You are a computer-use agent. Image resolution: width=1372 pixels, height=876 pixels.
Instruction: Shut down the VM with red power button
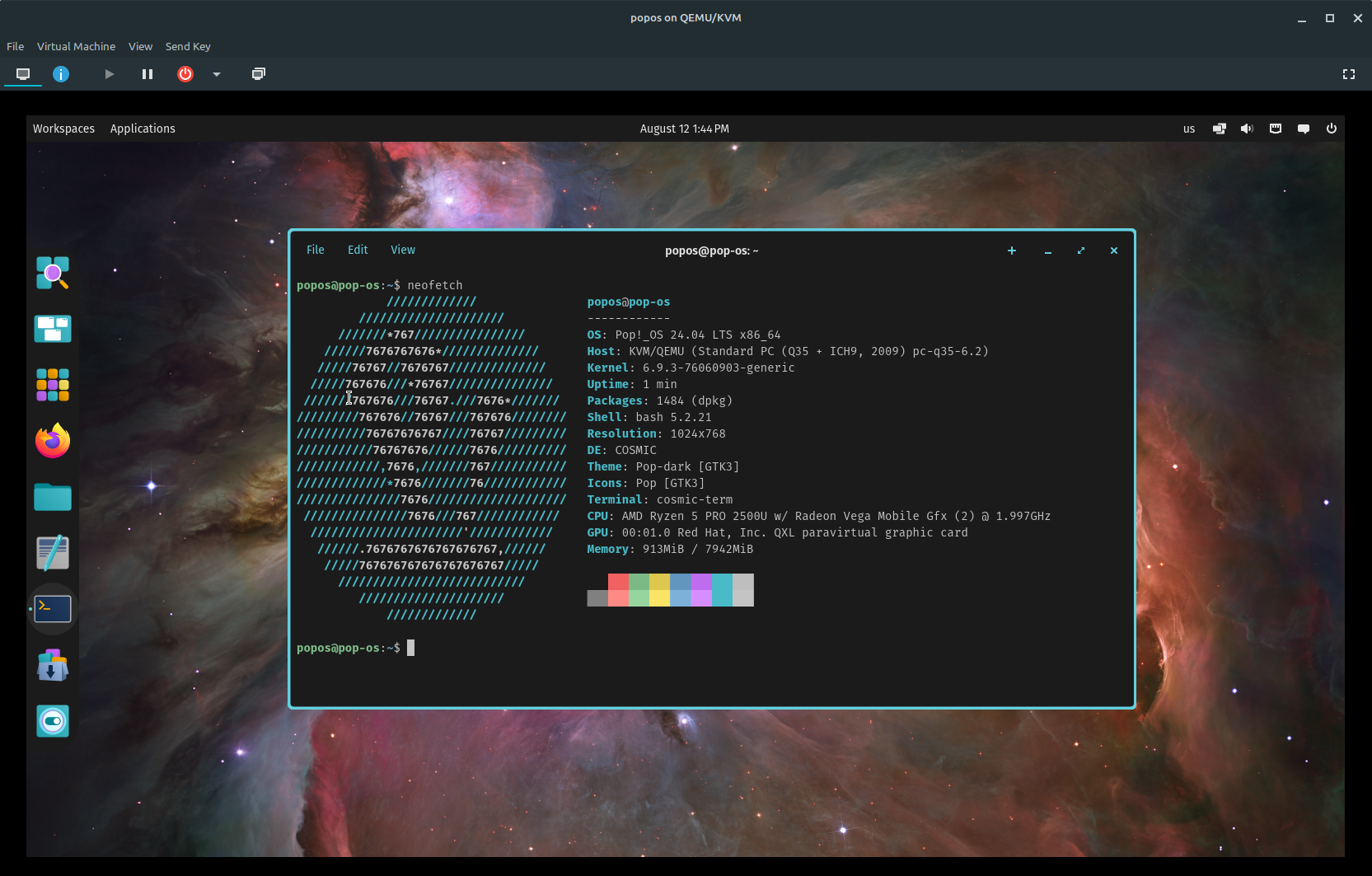pyautogui.click(x=185, y=74)
